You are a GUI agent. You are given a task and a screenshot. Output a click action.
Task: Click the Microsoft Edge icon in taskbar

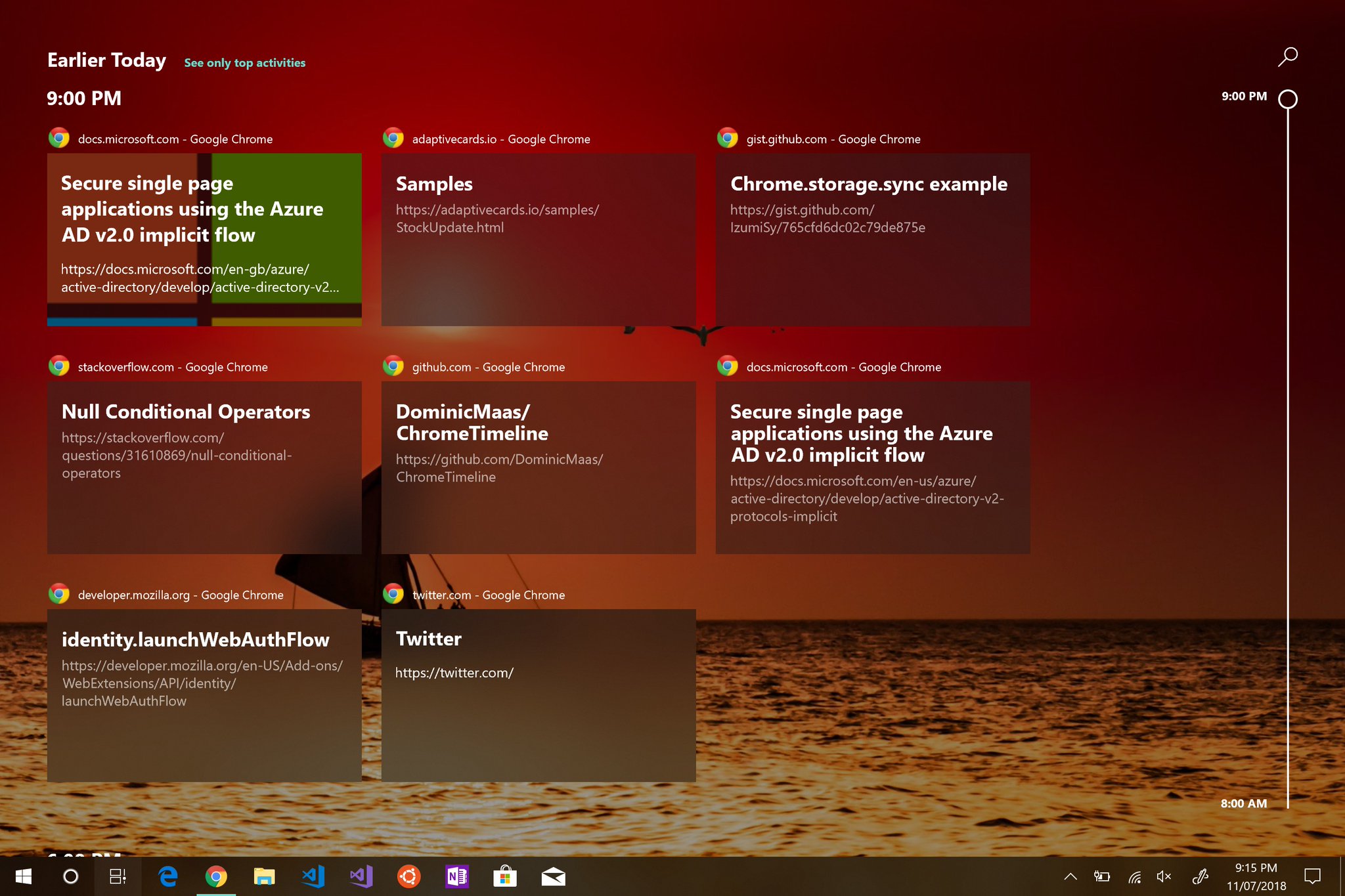point(167,876)
